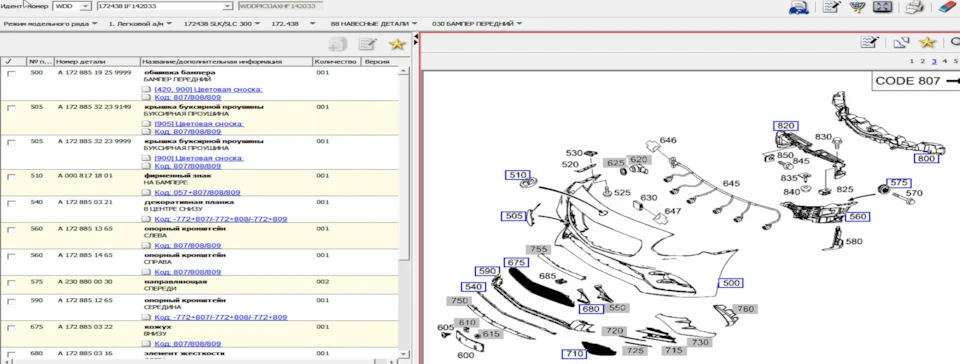This screenshot has height=364, width=960.
Task: Go to diagram page 2
Action: [x=923, y=61]
